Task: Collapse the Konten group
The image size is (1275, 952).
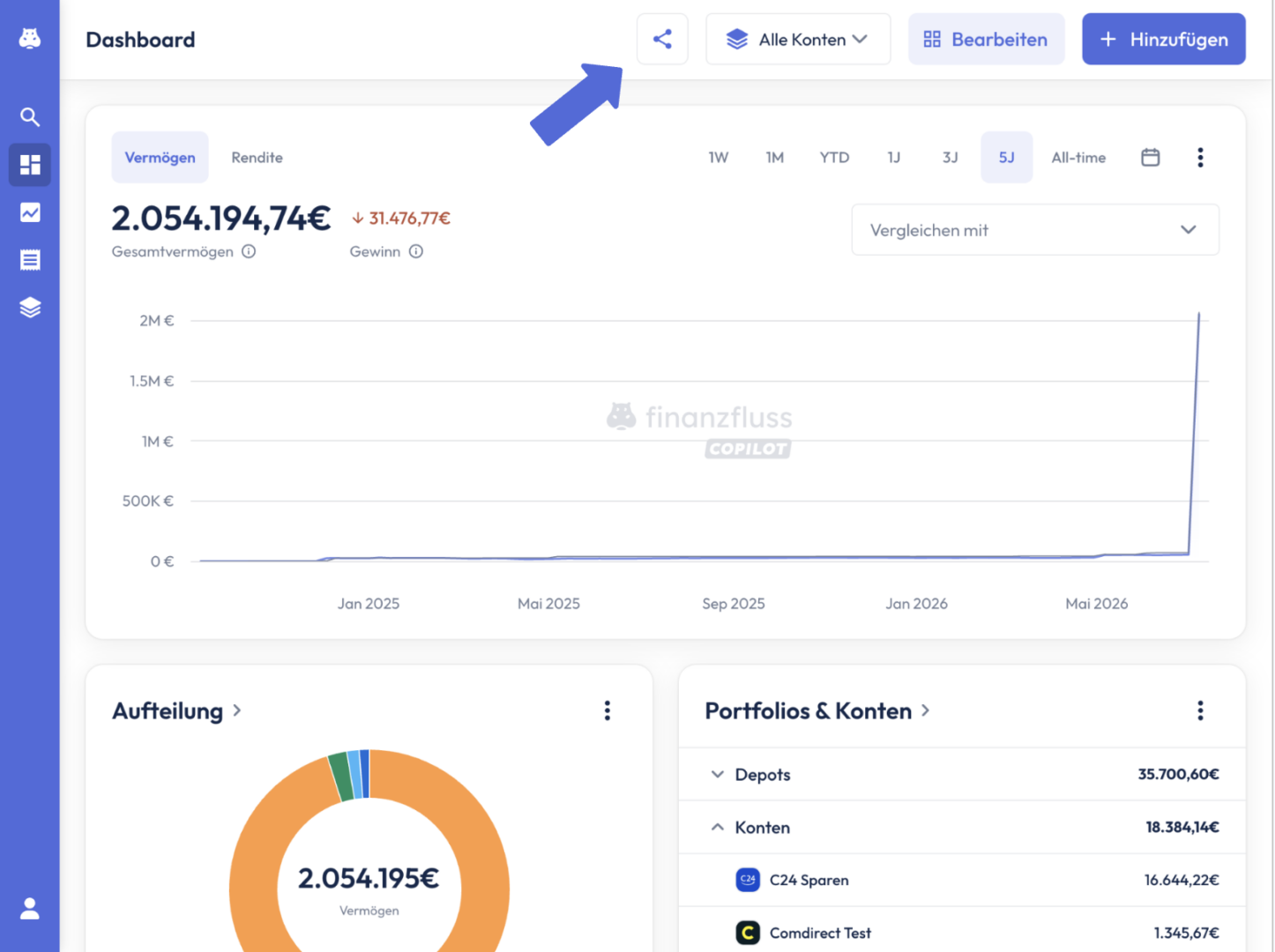Action: tap(962, 827)
